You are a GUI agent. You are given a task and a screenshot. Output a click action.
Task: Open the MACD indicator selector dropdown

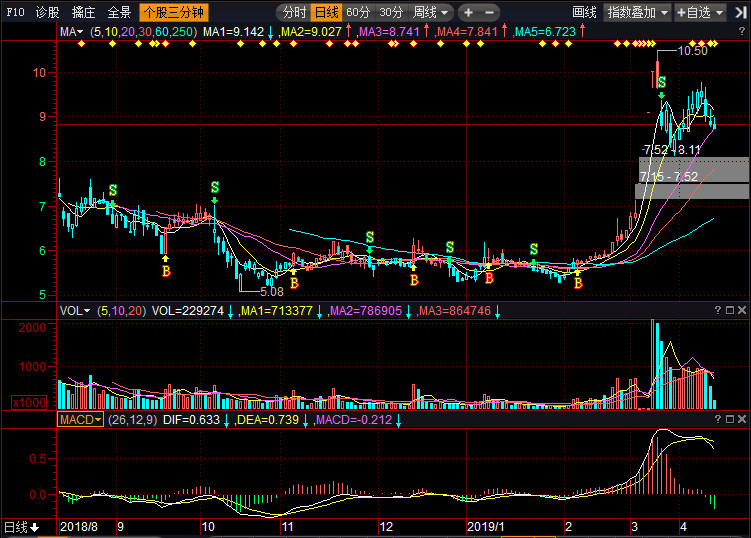click(x=80, y=421)
